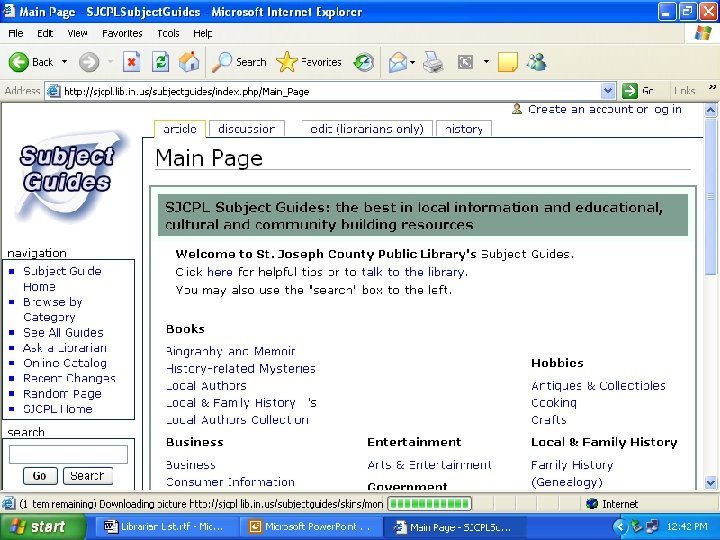Open the History clock icon
Image resolution: width=720 pixels, height=540 pixels.
coord(364,62)
